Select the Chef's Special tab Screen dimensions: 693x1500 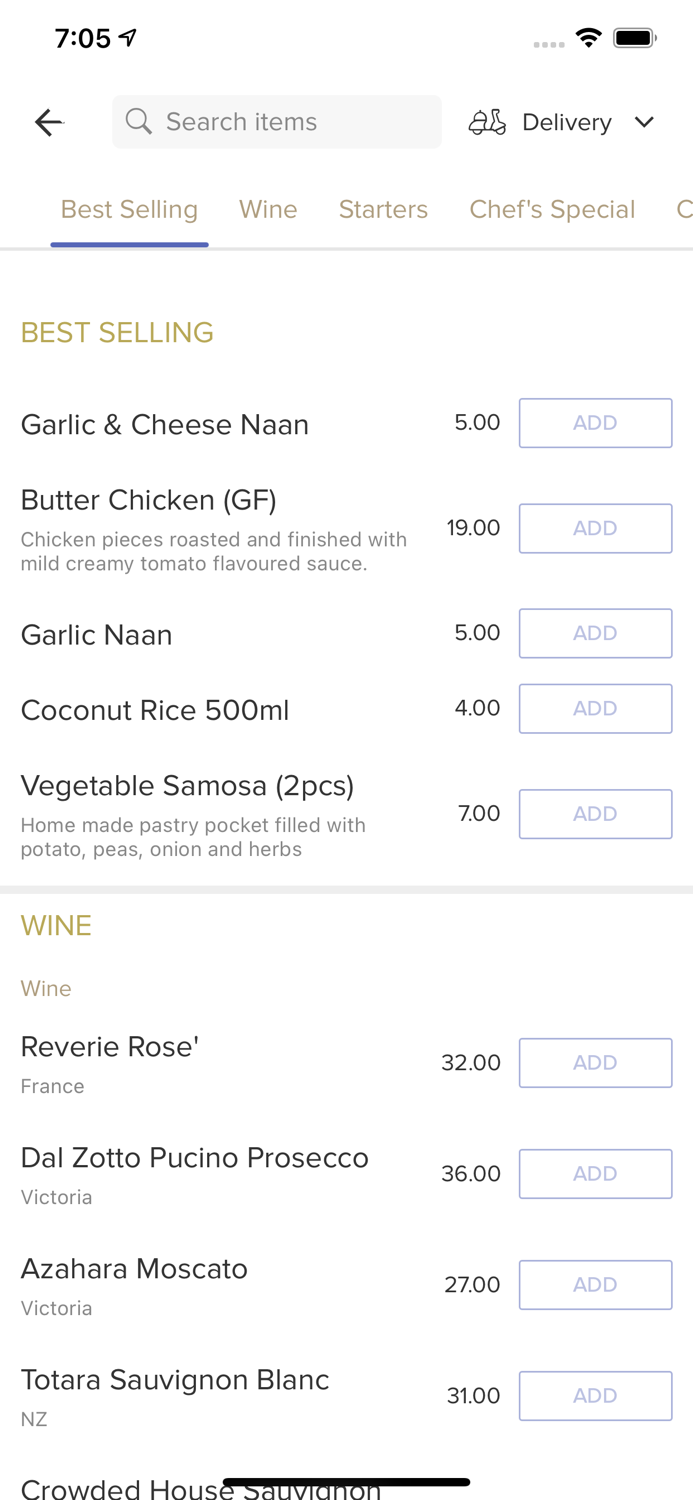(x=552, y=209)
